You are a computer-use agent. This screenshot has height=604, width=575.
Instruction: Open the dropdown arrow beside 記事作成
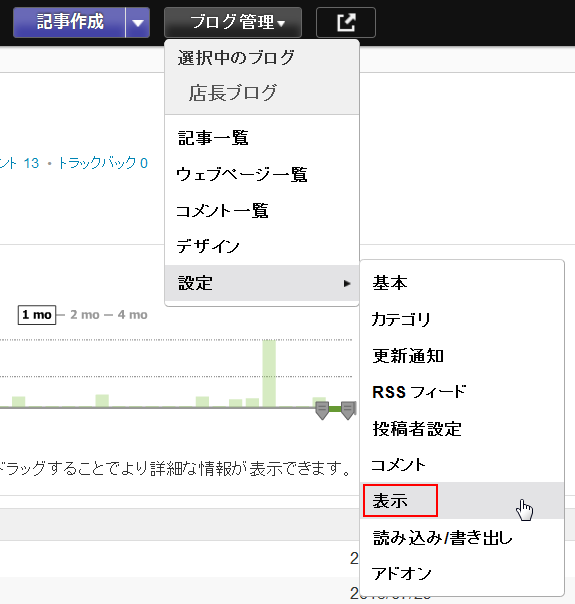(137, 22)
